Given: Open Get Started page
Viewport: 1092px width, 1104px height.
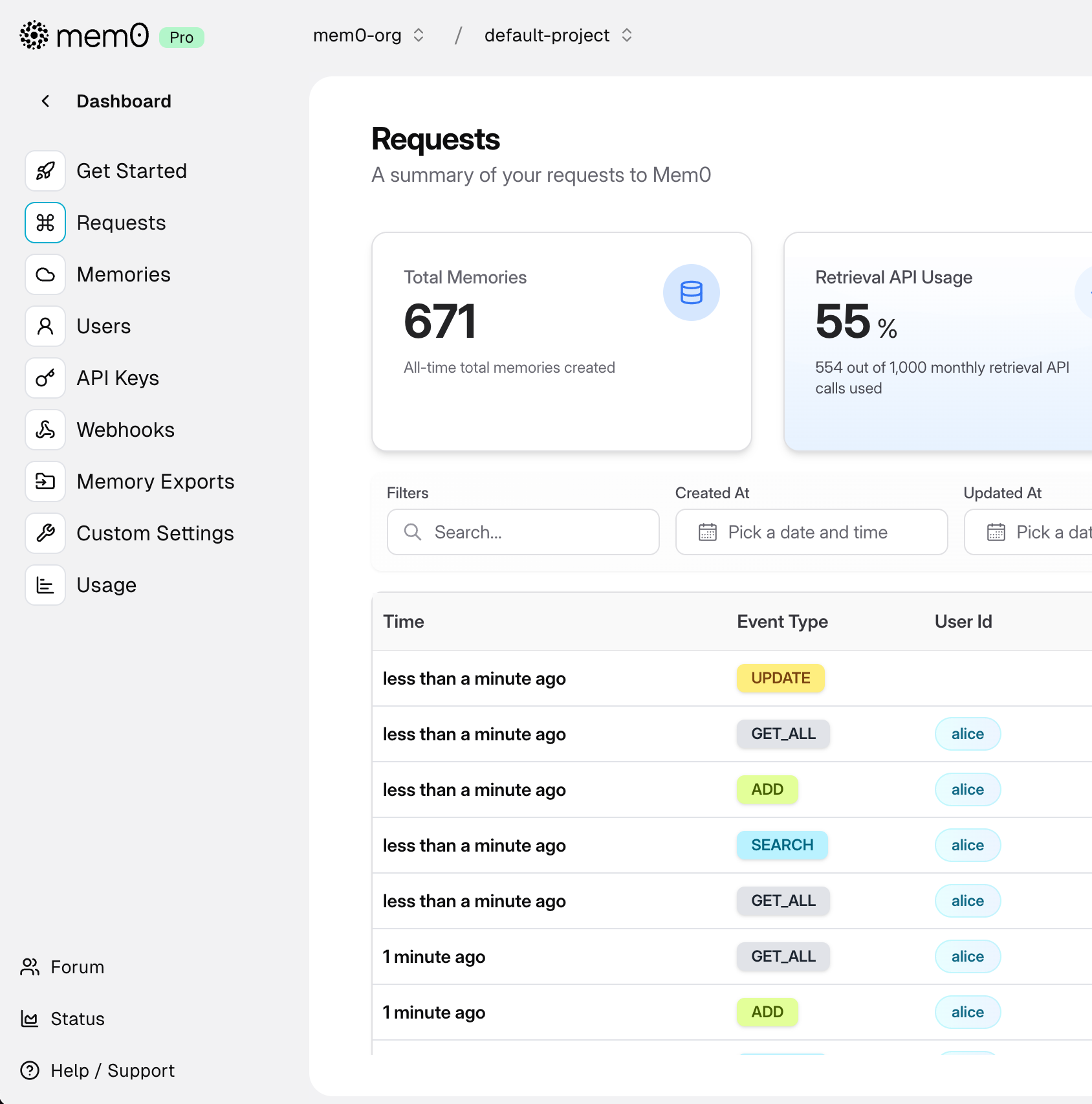Looking at the screenshot, I should [x=131, y=171].
